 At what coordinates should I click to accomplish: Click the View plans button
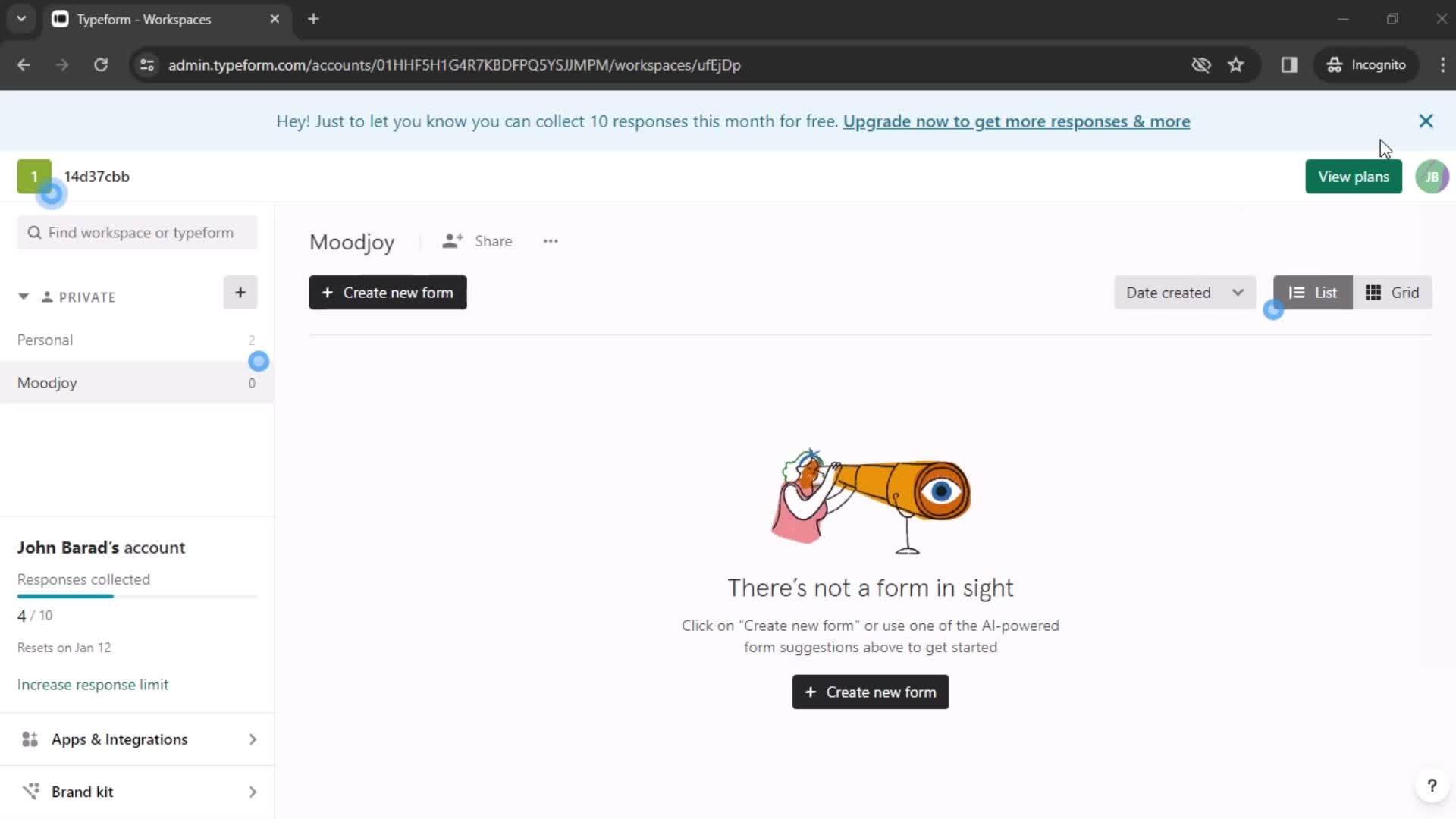click(x=1354, y=177)
